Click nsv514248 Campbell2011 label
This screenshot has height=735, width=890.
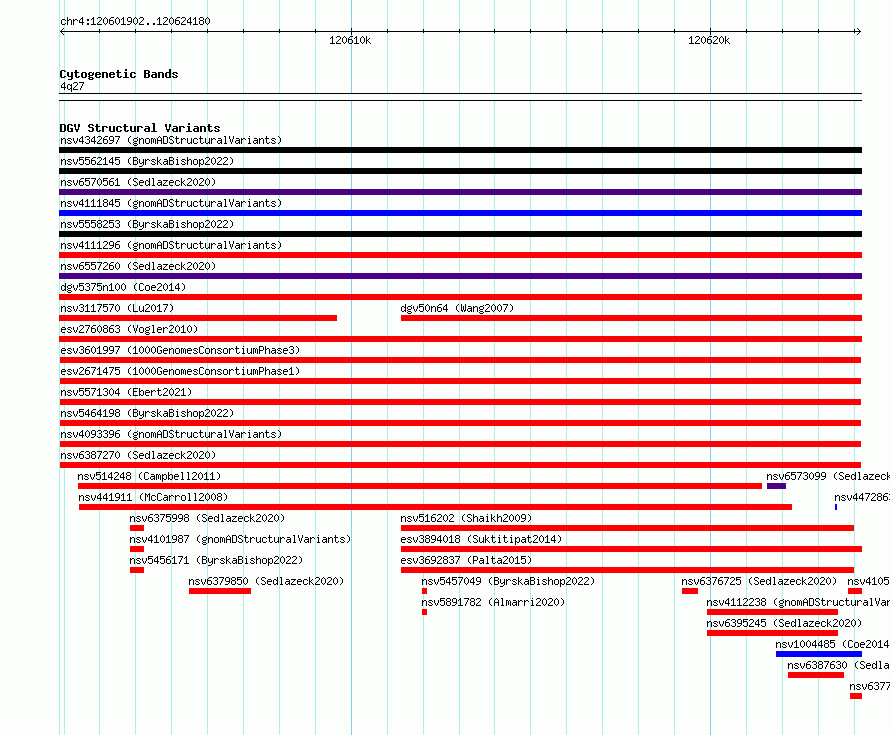click(x=149, y=476)
